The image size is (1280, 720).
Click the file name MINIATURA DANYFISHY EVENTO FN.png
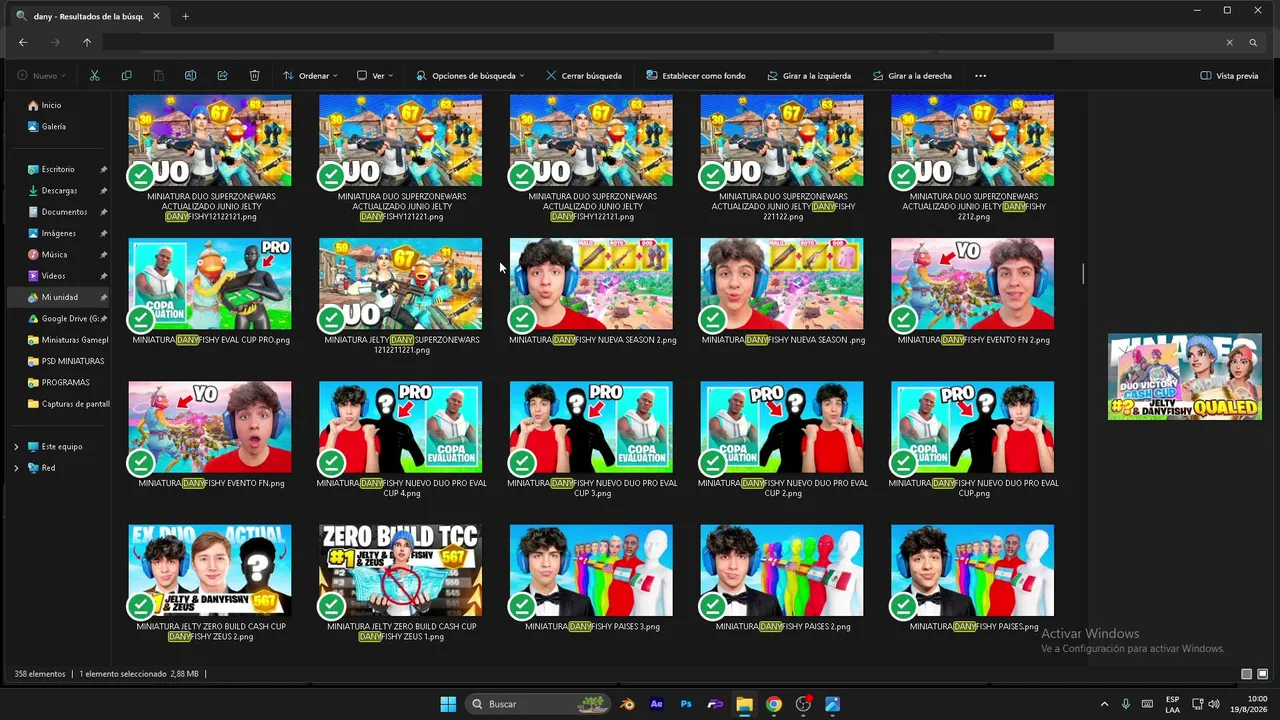[x=211, y=484]
